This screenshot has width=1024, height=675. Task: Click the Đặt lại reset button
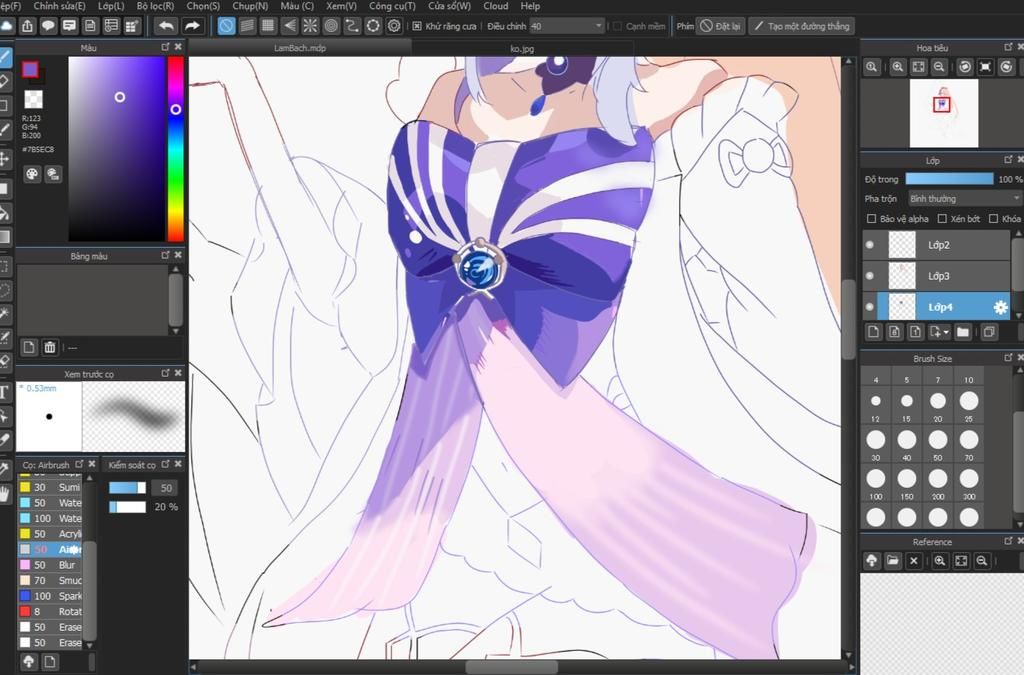tap(720, 26)
